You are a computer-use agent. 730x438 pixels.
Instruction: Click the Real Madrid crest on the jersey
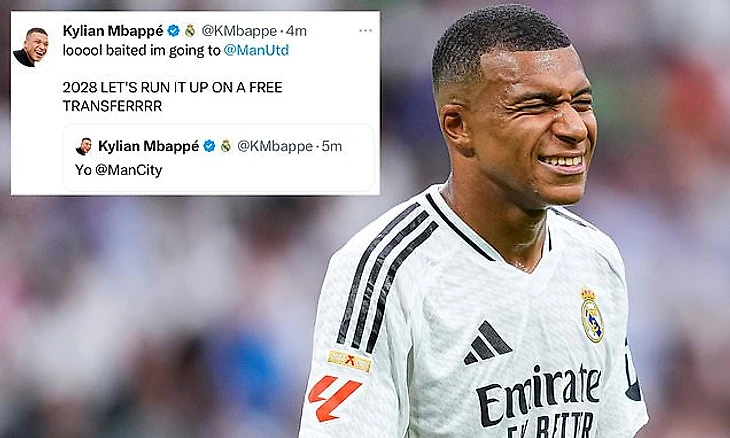(x=592, y=315)
